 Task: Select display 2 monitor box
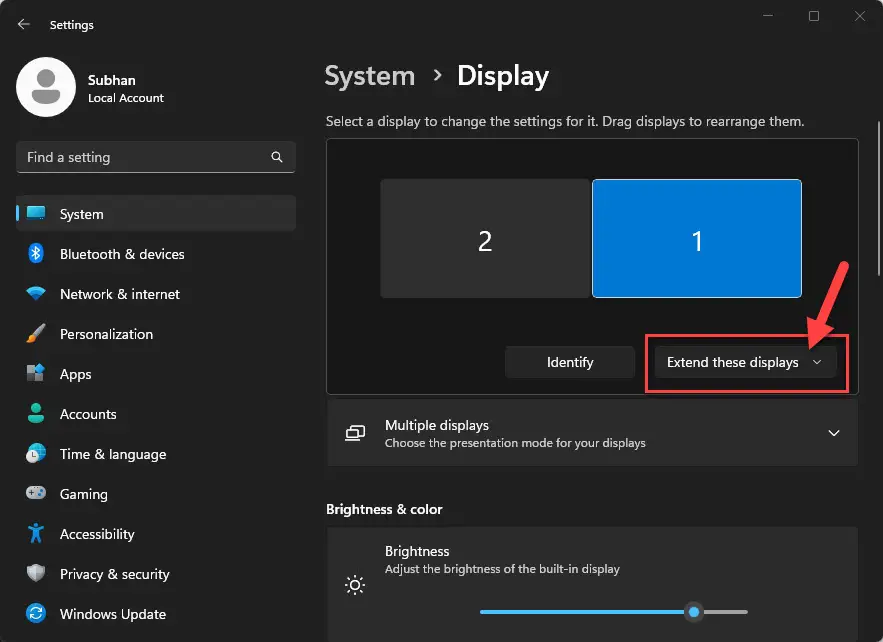point(485,238)
